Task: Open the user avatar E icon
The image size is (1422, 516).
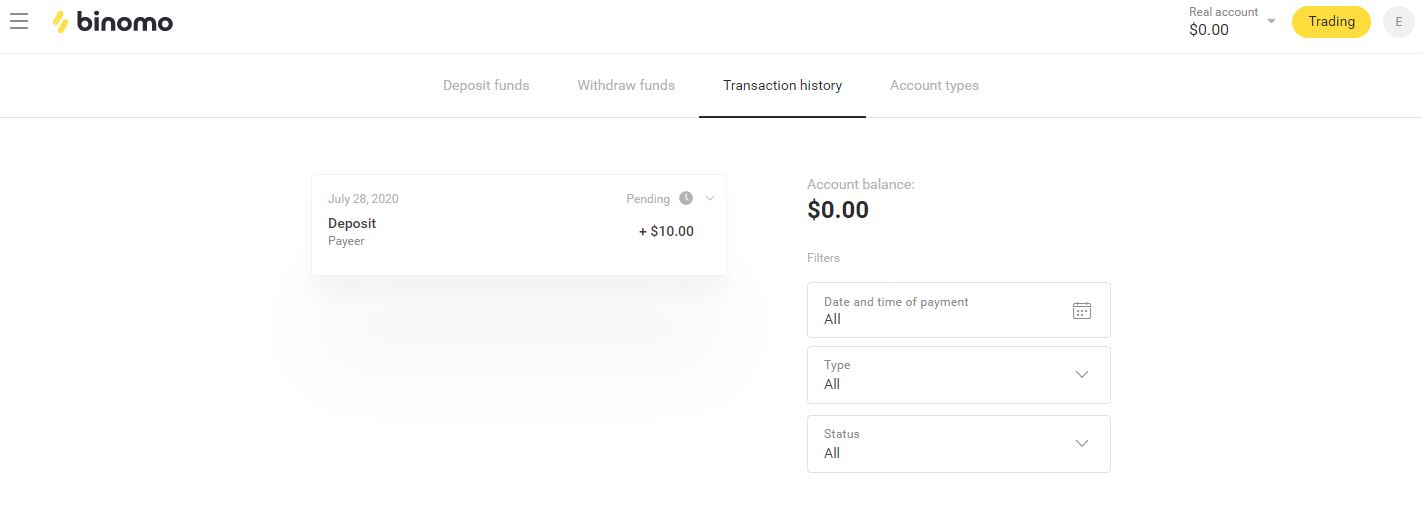Action: click(1398, 22)
